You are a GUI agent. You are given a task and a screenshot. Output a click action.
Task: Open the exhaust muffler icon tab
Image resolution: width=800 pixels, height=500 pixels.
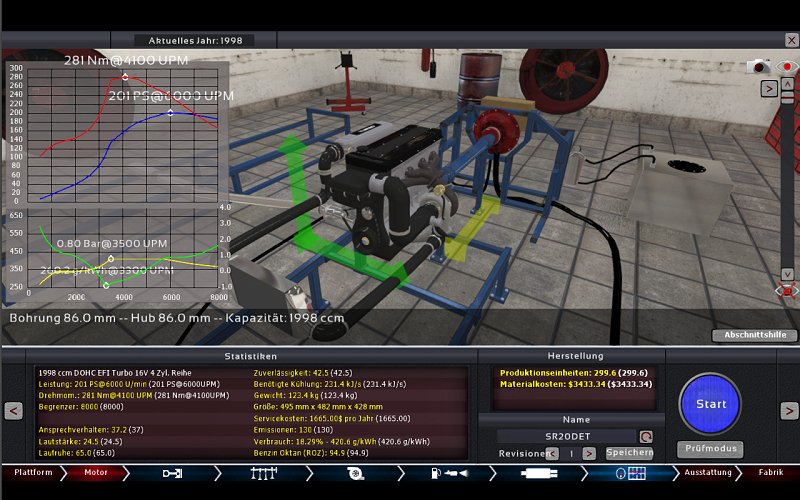539,473
